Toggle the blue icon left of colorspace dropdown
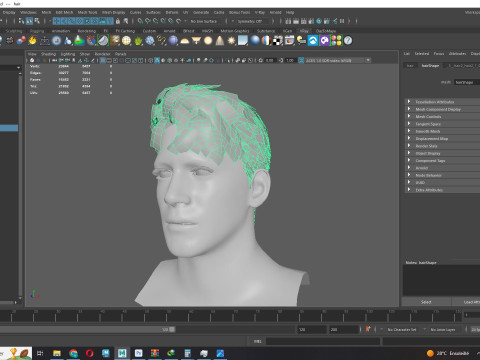480x360 pixels. pyautogui.click(x=301, y=60)
